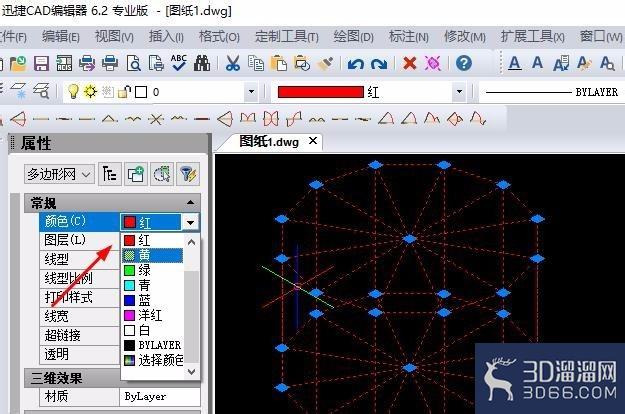Open the 绘图(D) menu
The height and width of the screenshot is (414, 625).
(354, 37)
